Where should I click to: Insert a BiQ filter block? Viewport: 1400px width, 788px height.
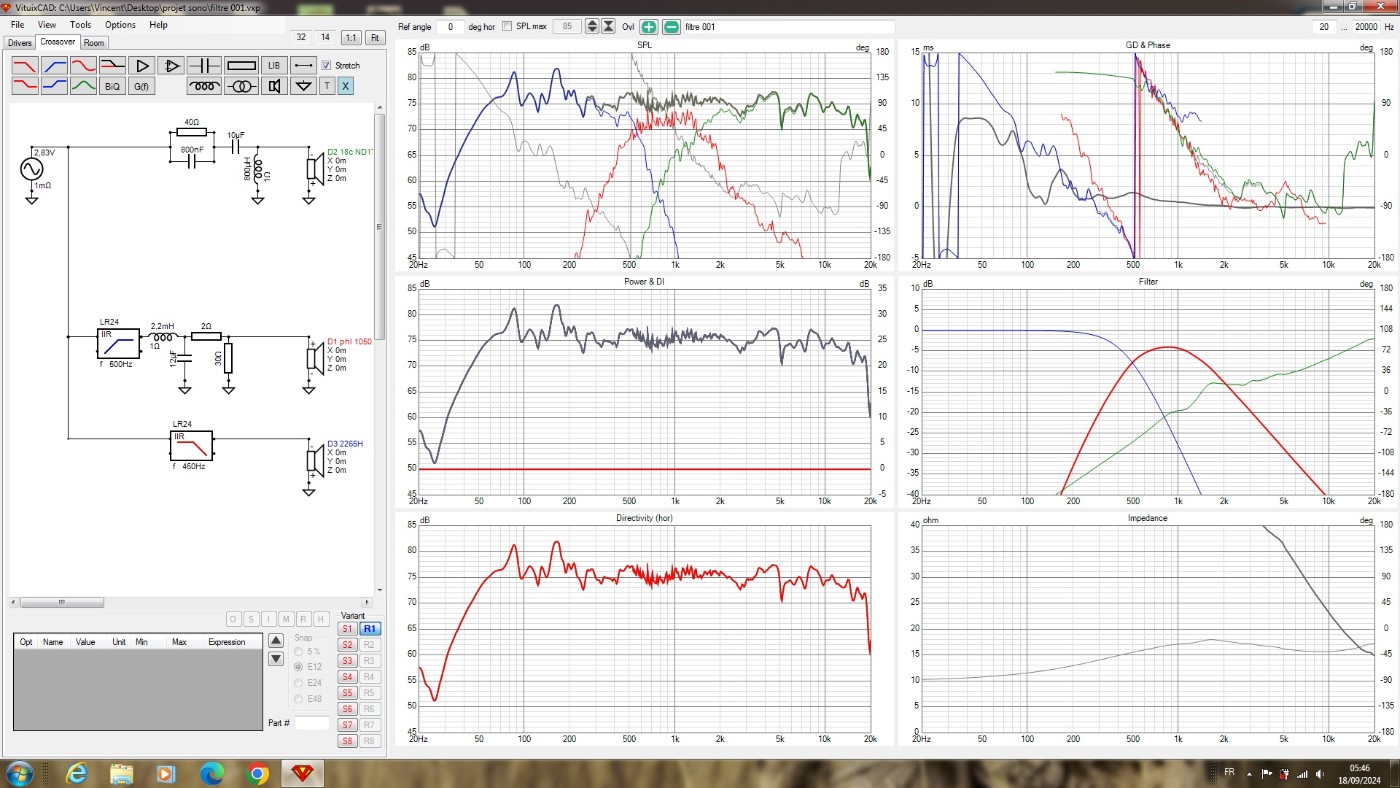pos(112,87)
